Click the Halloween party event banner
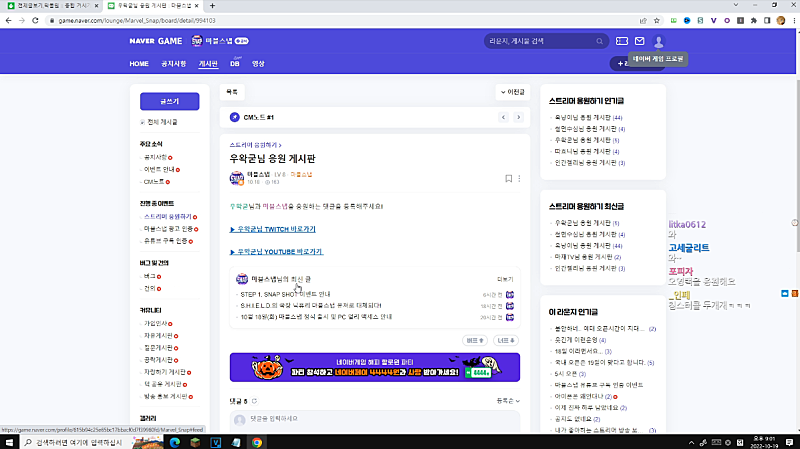 coord(375,367)
